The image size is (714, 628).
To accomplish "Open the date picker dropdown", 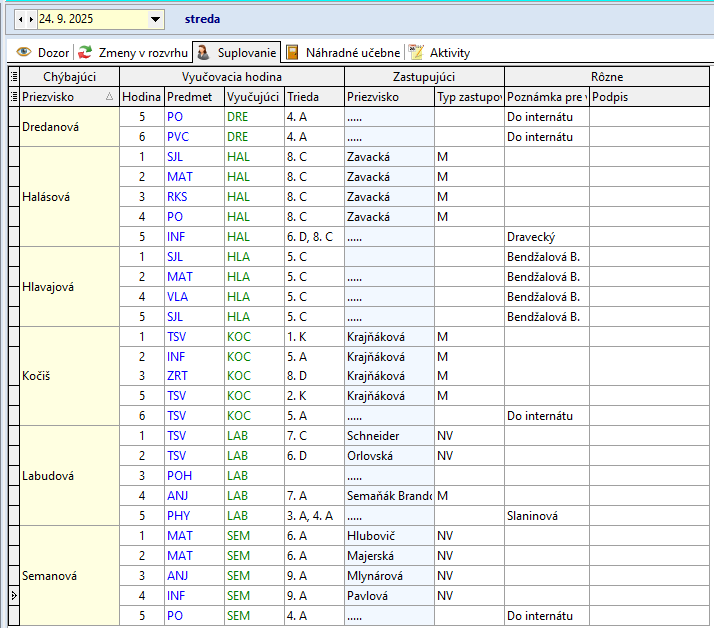I will click(155, 19).
